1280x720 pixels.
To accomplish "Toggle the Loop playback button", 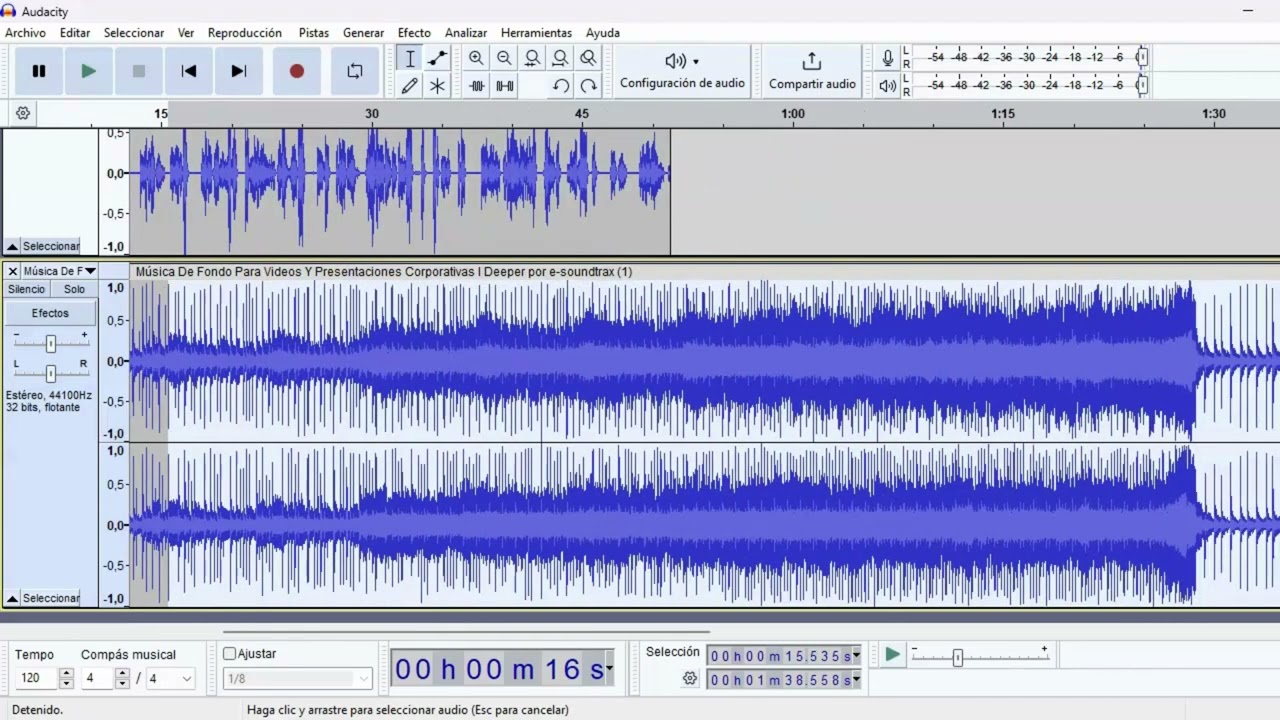I will (355, 71).
